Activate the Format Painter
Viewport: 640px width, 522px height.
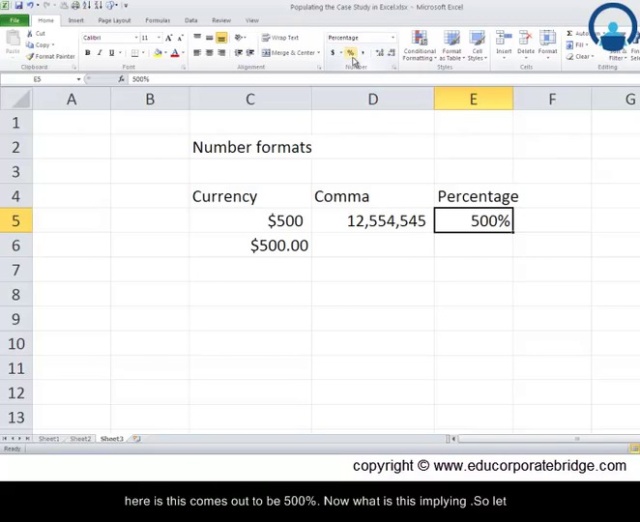[x=51, y=56]
